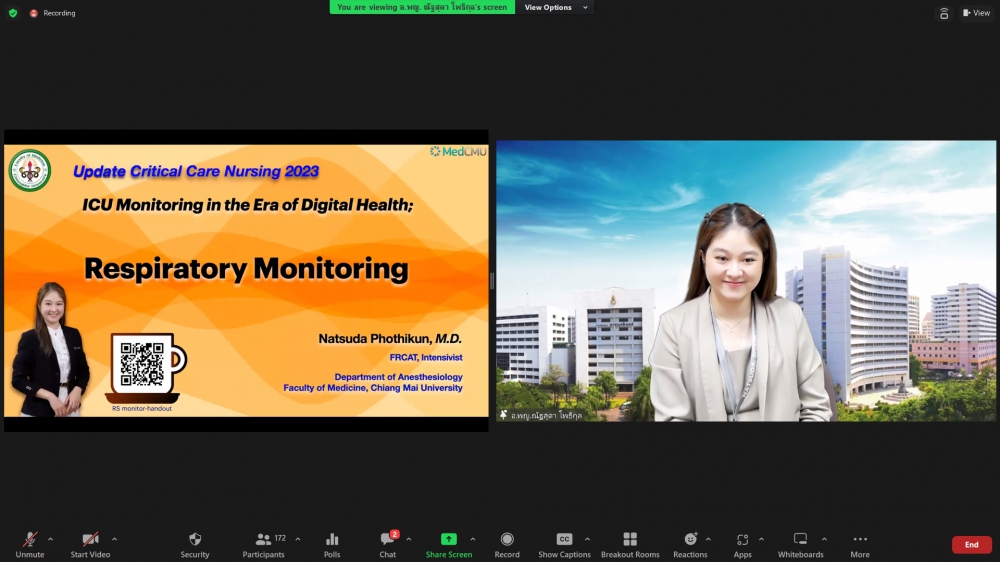The image size is (1000, 562).
Task: Open the View Options dropdown
Action: click(x=554, y=7)
